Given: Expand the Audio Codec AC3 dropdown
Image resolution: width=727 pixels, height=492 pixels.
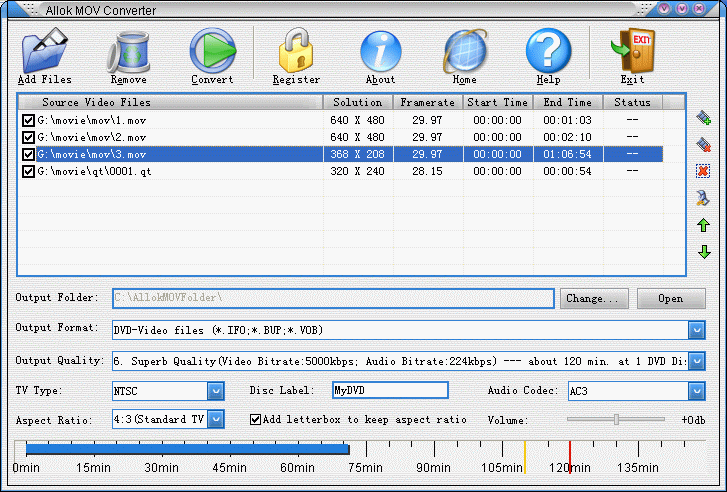Looking at the screenshot, I should pos(697,391).
